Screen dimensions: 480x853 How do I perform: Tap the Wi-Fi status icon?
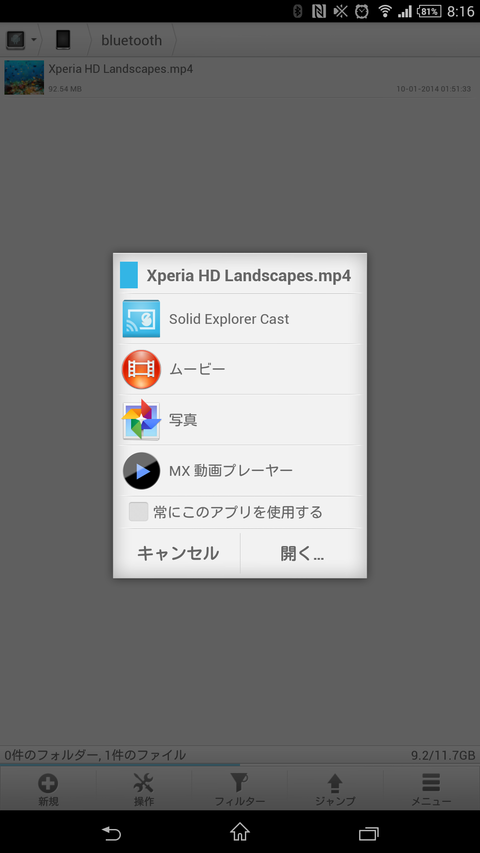pos(385,11)
